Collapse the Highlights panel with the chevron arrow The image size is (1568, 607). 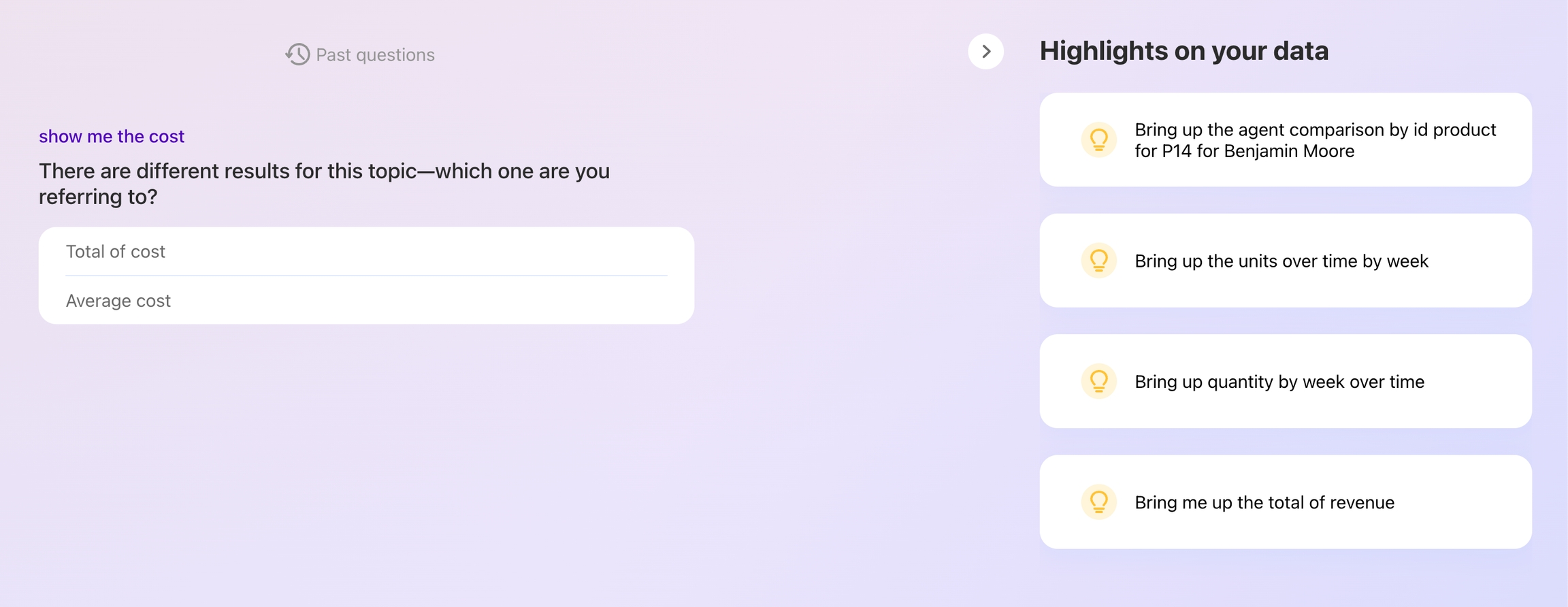(x=985, y=52)
